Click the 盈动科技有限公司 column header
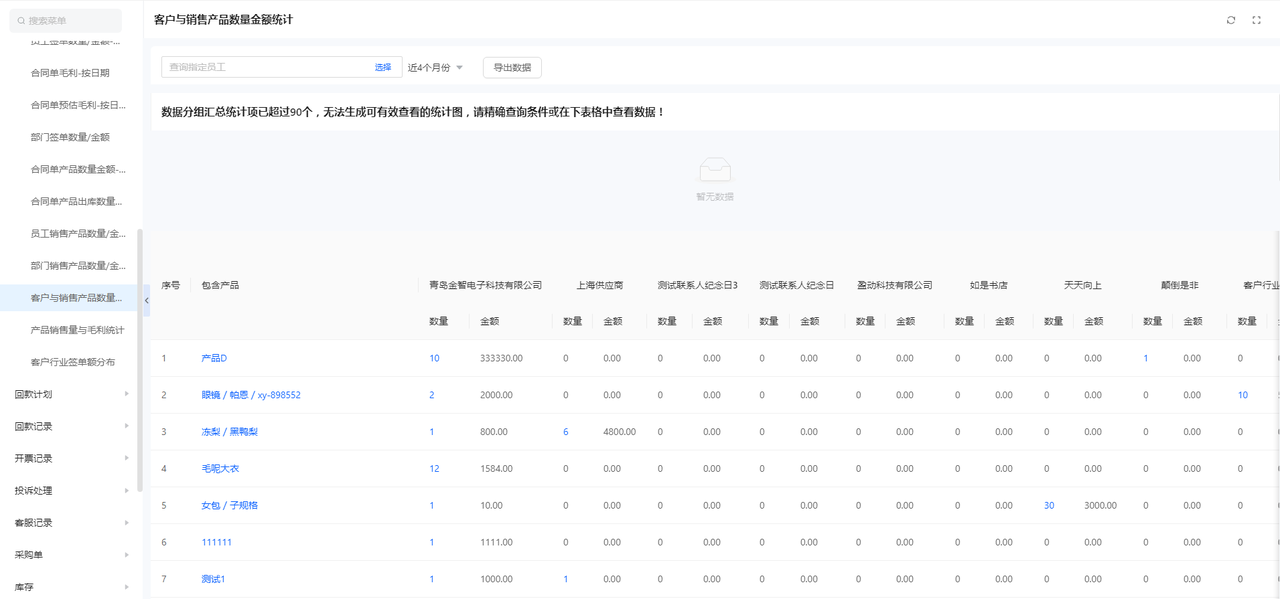The width and height of the screenshot is (1280, 599). (895, 285)
